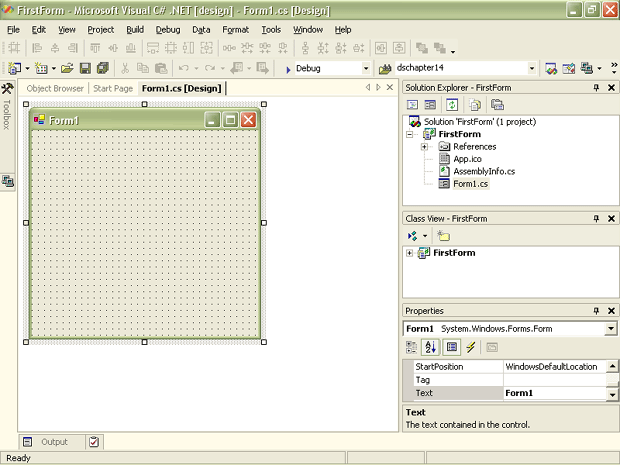
Task: Toggle Categorized view in Properties window
Action: pos(411,347)
